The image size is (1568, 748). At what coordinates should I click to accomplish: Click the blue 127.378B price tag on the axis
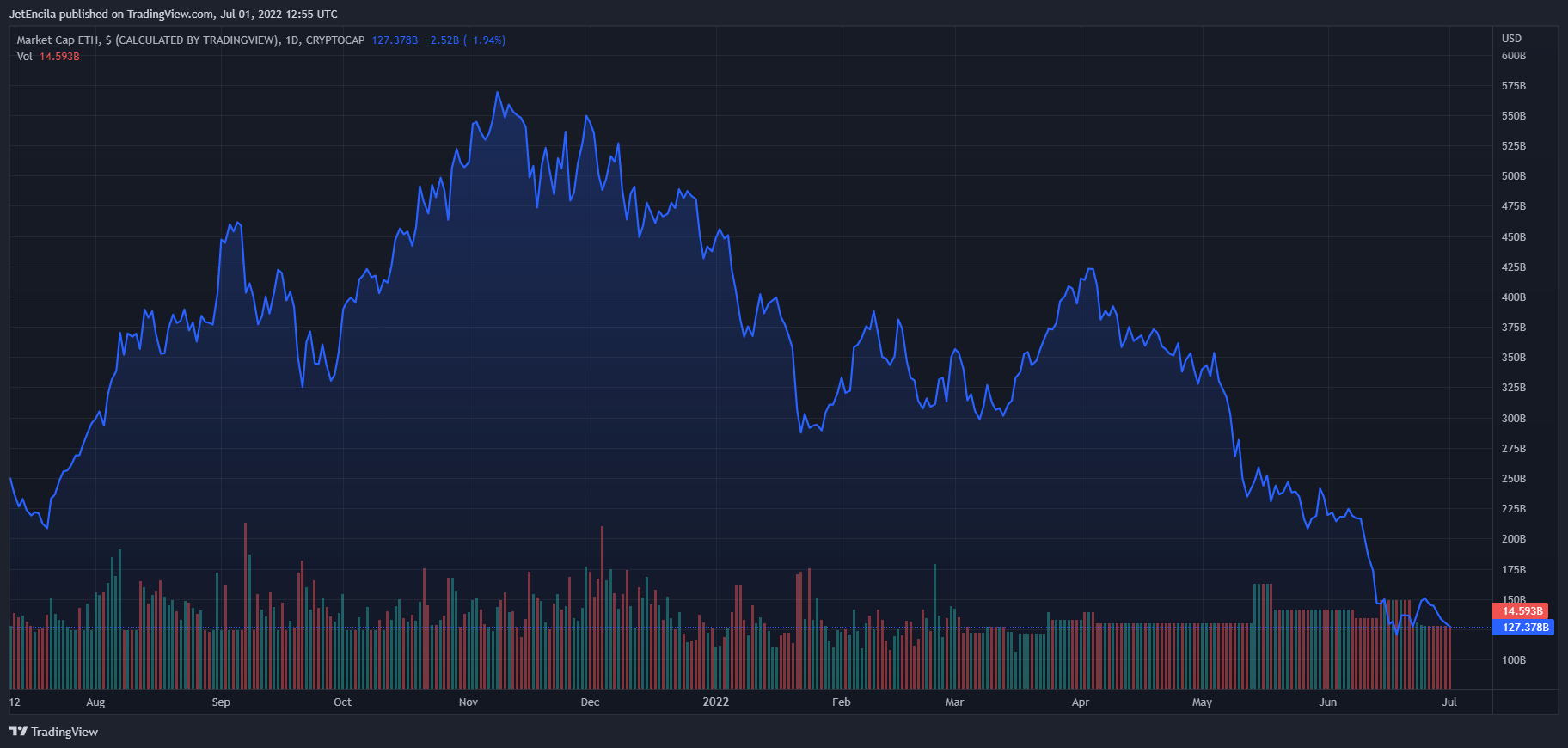1525,628
